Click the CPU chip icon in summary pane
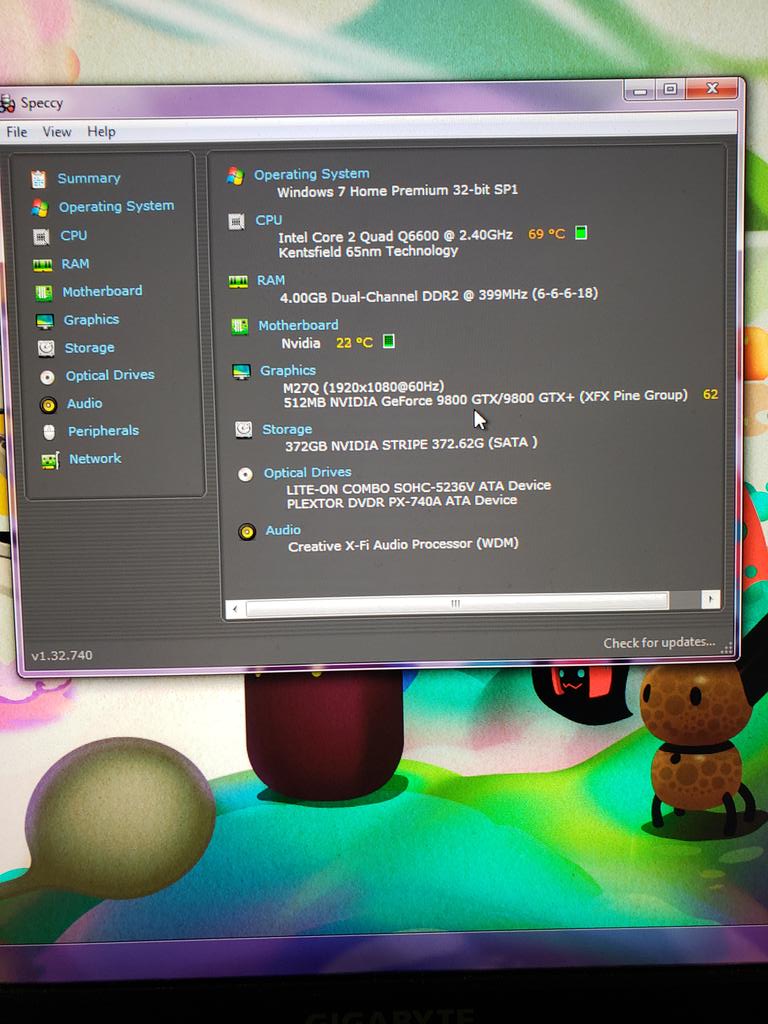 236,221
